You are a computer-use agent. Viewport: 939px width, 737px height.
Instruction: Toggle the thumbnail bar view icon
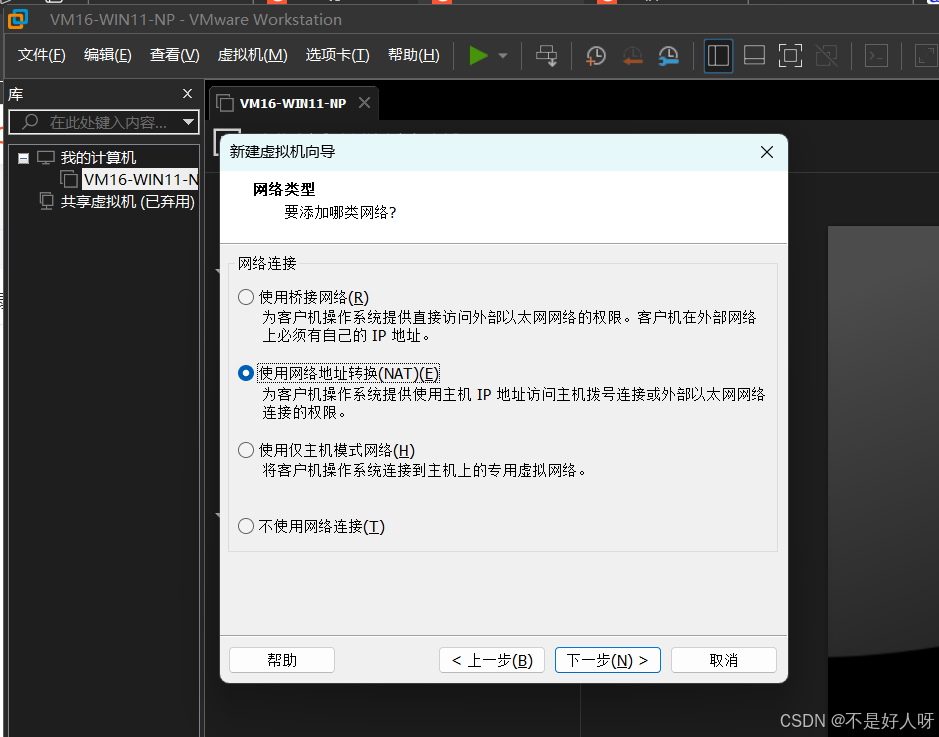754,56
